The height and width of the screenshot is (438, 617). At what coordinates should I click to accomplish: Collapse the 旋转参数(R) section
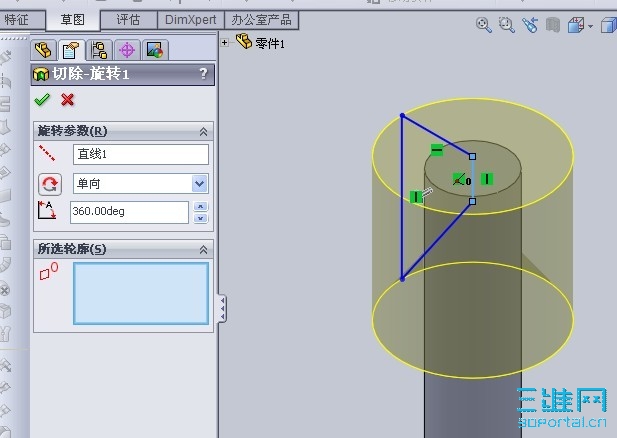point(203,131)
